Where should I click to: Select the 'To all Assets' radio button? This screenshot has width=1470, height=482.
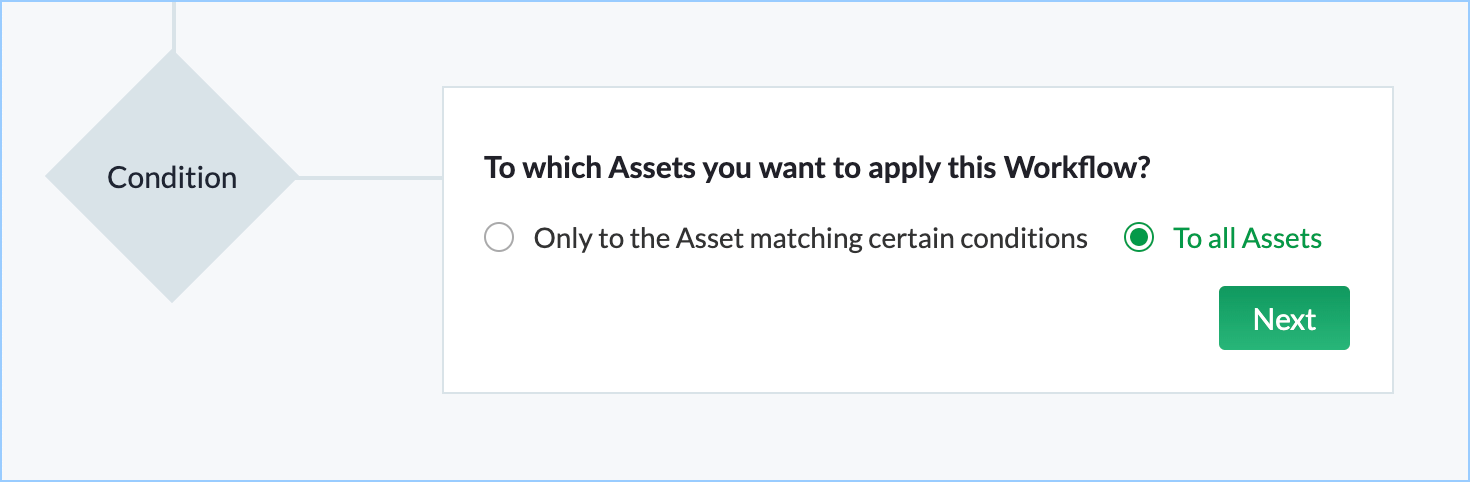tap(1139, 238)
